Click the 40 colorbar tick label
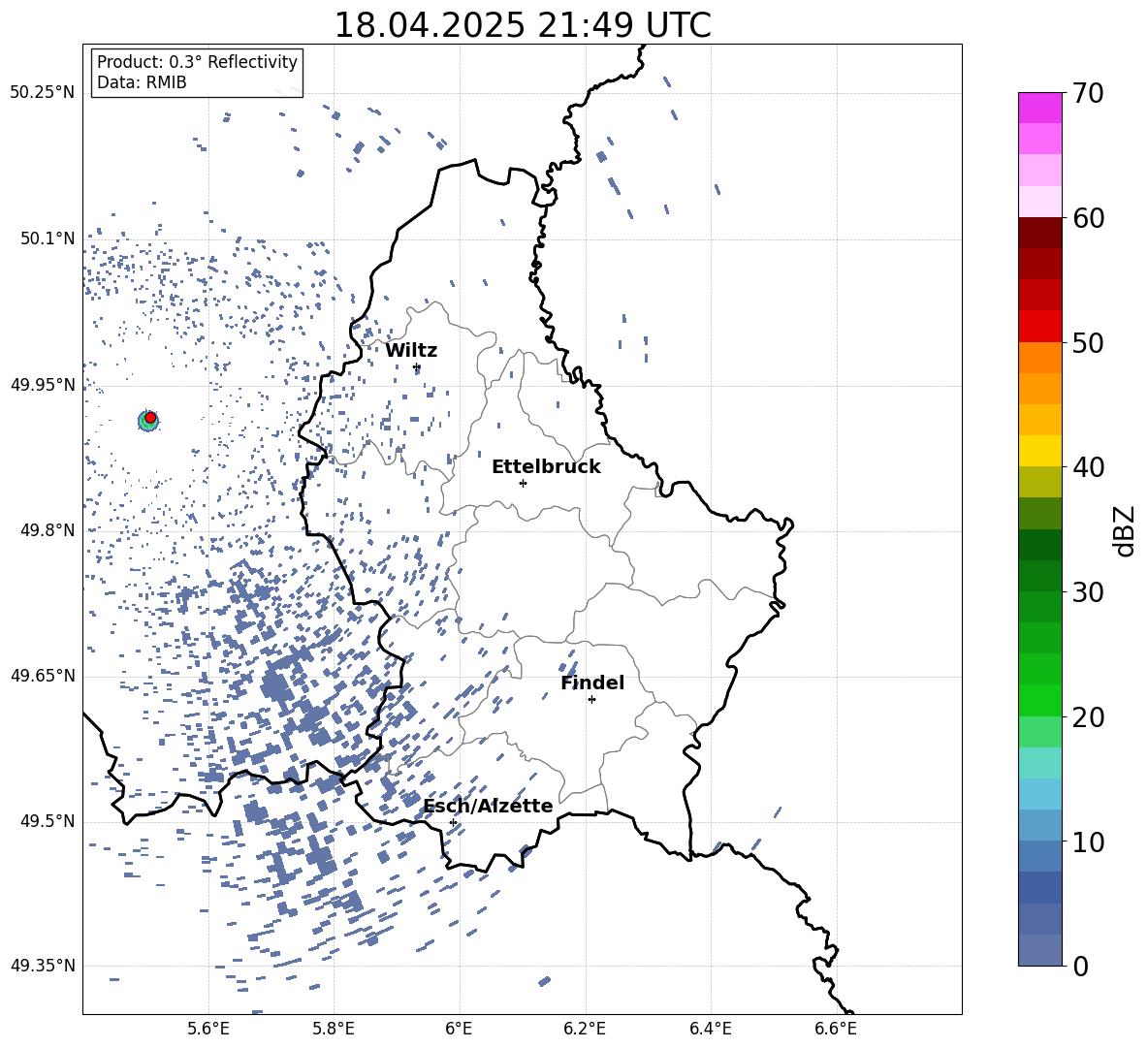Viewport: 1148px width, 1048px height. tap(1088, 467)
